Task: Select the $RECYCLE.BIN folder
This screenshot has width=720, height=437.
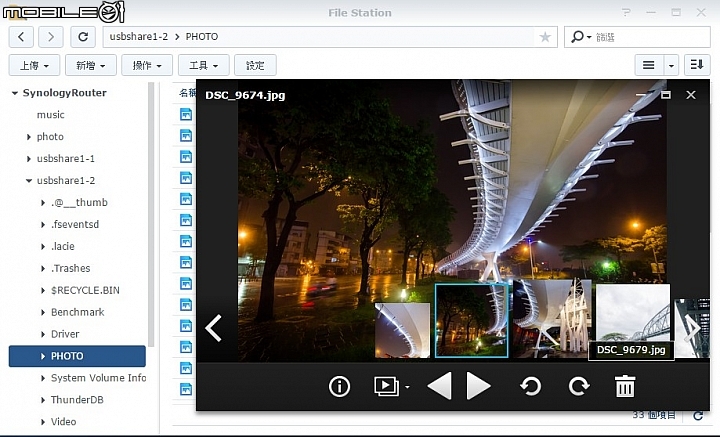Action: click(85, 290)
